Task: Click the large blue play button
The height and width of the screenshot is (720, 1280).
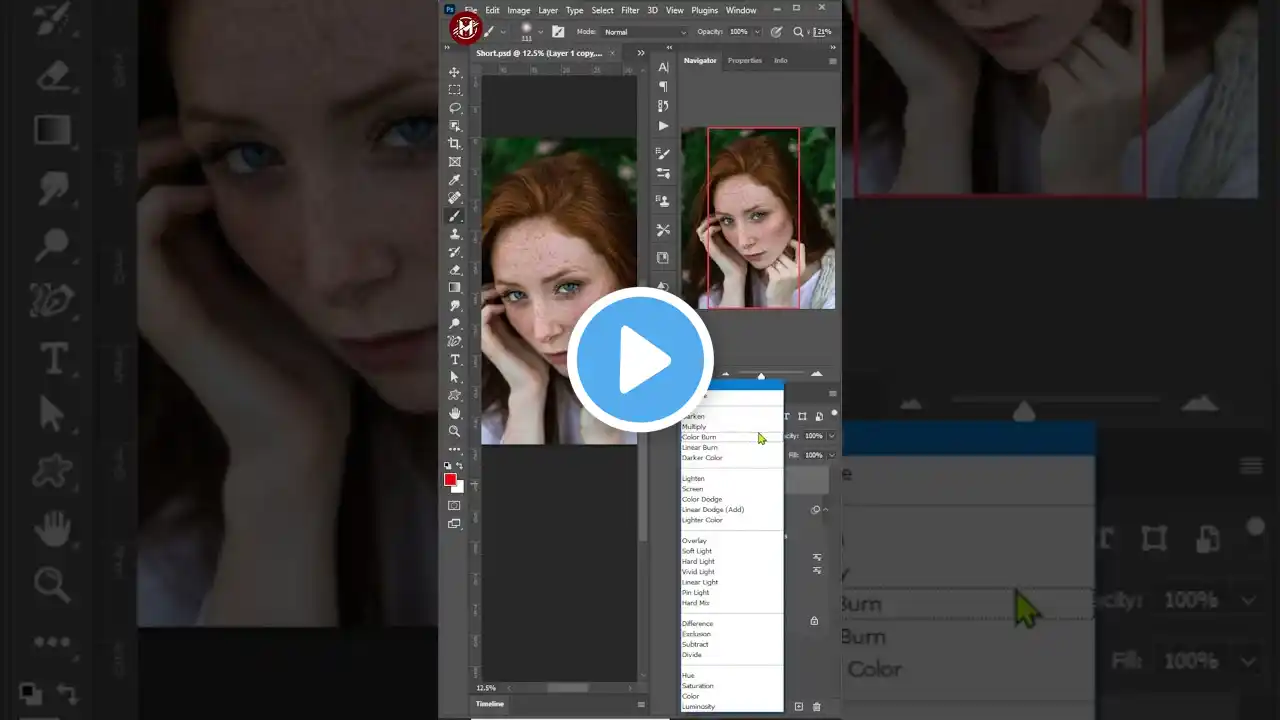Action: pyautogui.click(x=640, y=360)
